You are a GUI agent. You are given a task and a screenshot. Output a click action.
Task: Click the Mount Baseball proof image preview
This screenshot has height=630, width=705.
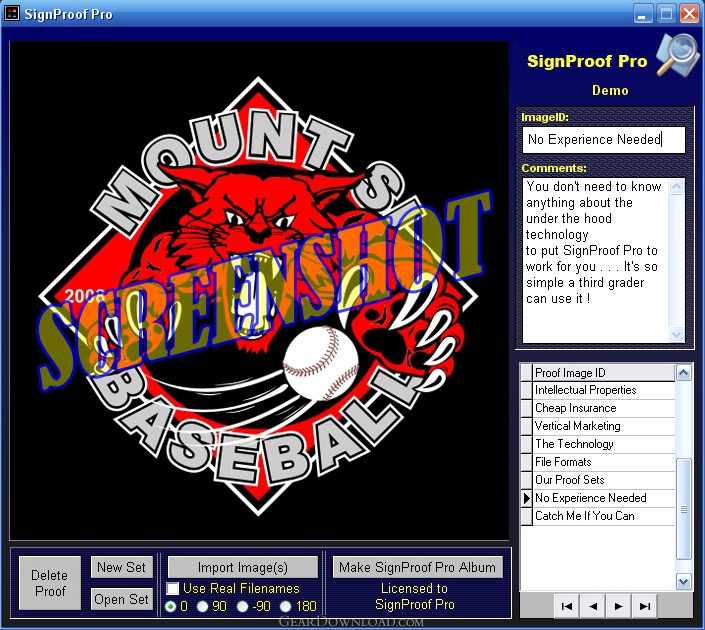[x=259, y=291]
